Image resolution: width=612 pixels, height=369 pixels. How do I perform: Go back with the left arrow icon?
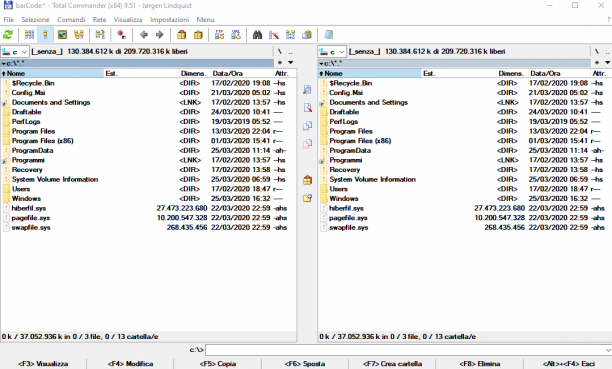point(144,35)
